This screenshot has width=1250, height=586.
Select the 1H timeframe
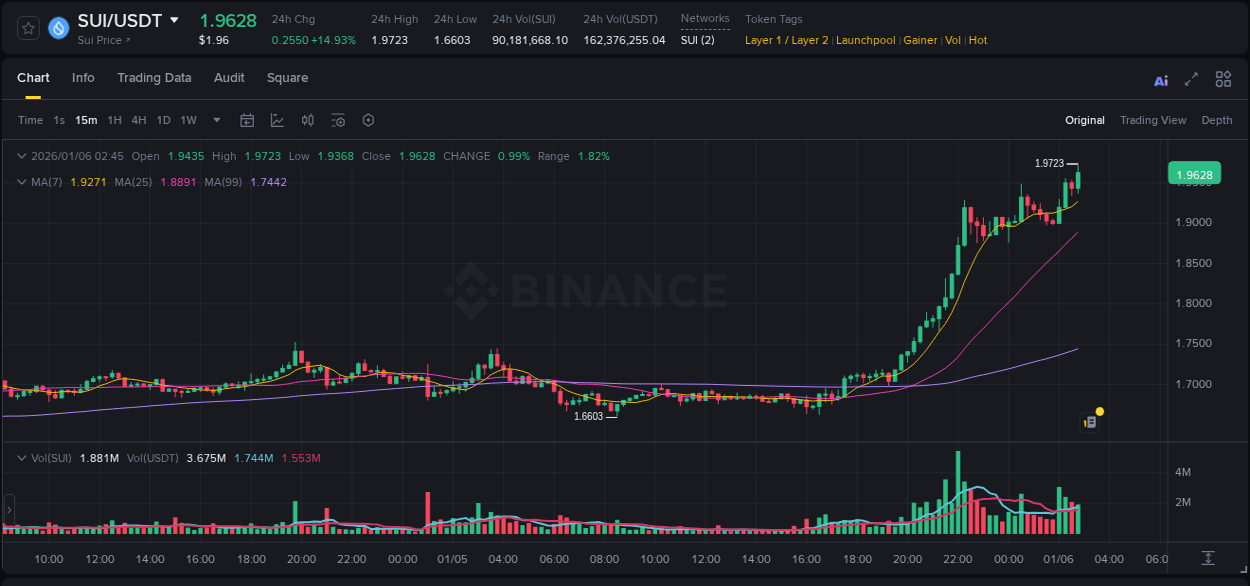[x=114, y=120]
